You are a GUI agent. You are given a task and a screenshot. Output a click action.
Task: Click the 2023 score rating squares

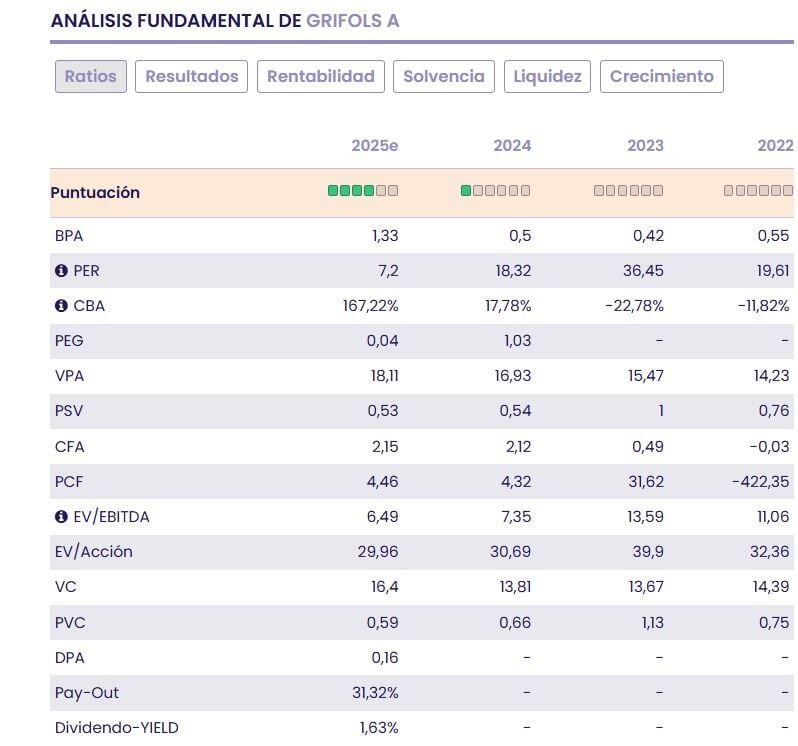(628, 191)
